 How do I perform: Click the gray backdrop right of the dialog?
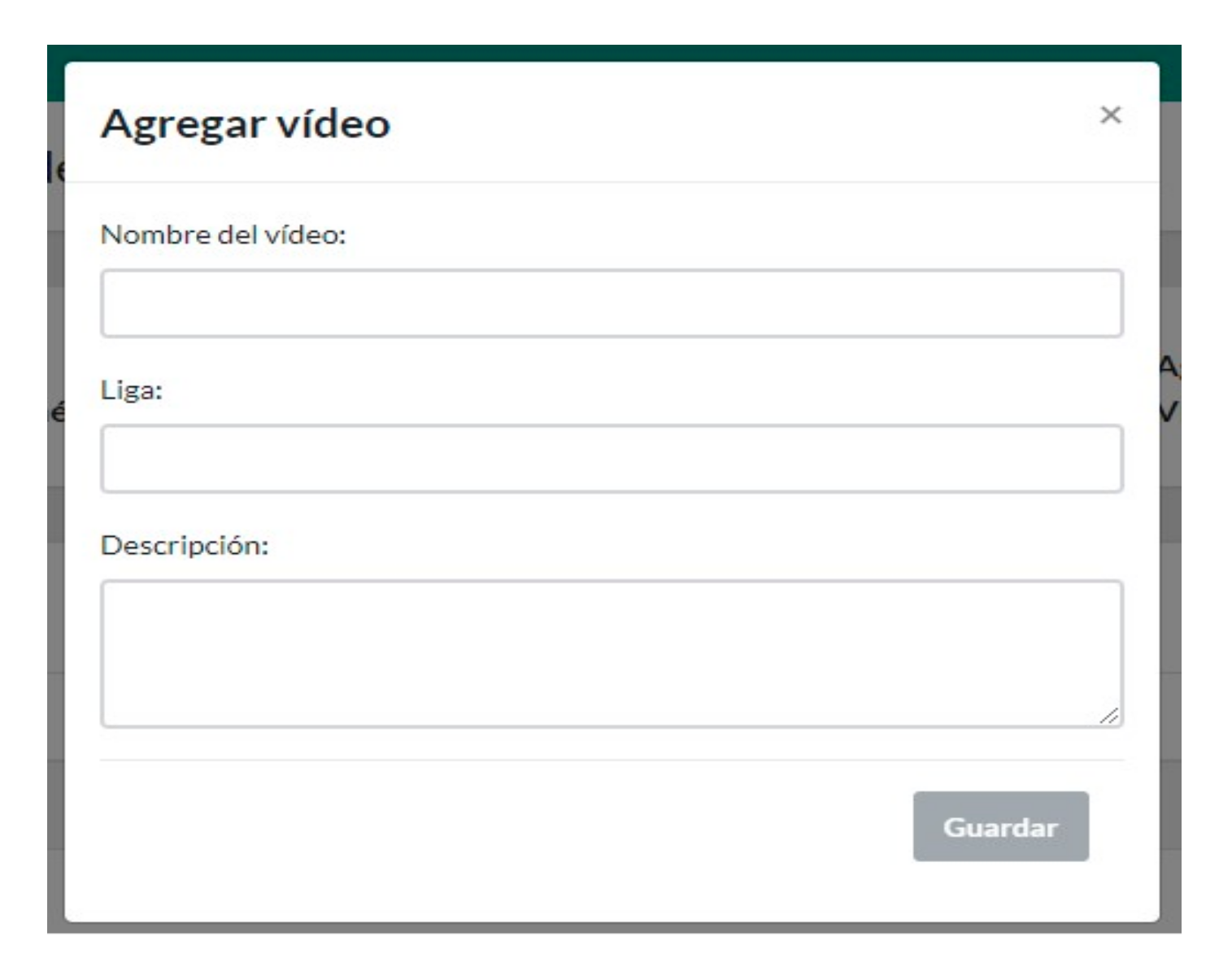[x=1170, y=610]
